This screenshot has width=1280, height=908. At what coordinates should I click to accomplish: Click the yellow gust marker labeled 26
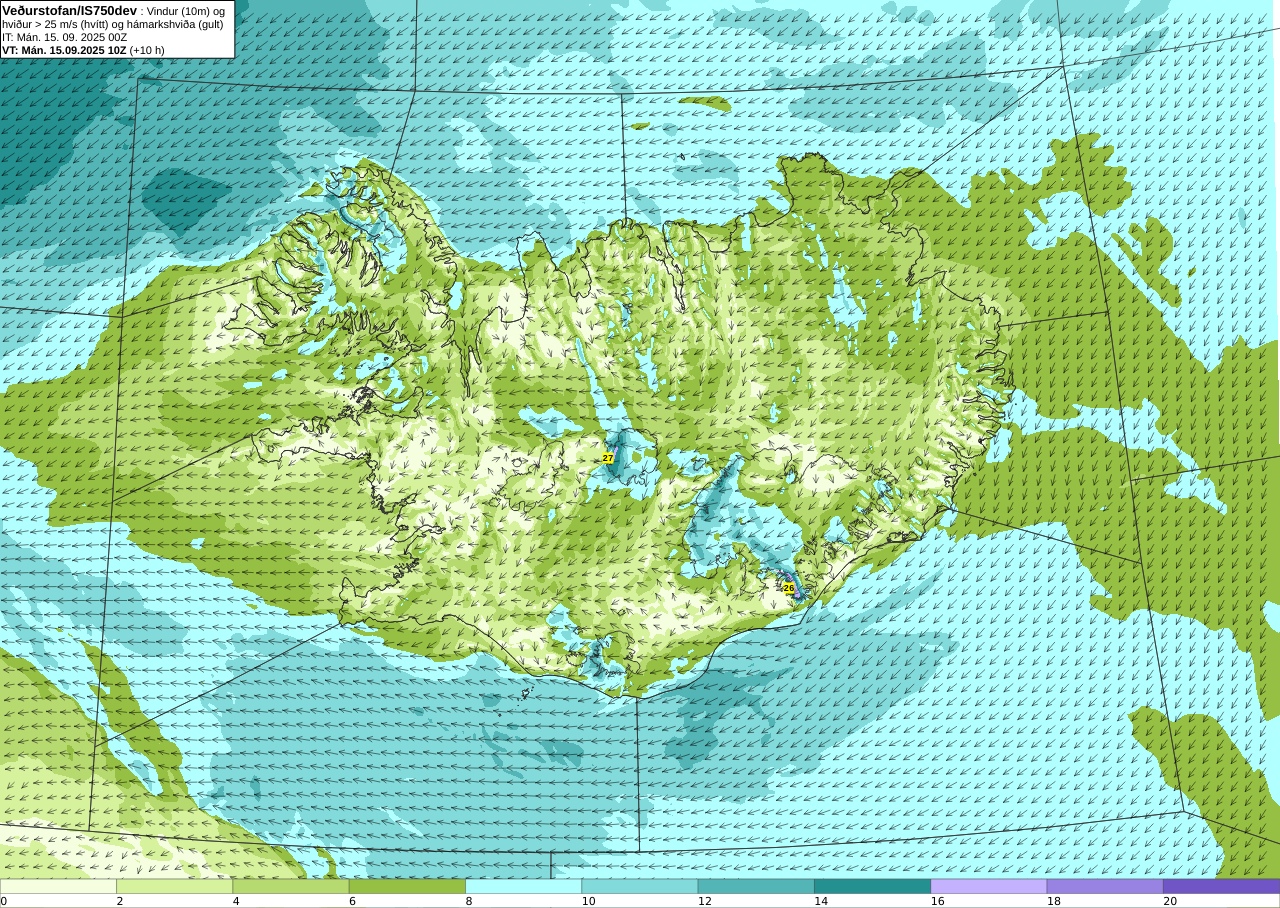pyautogui.click(x=789, y=588)
